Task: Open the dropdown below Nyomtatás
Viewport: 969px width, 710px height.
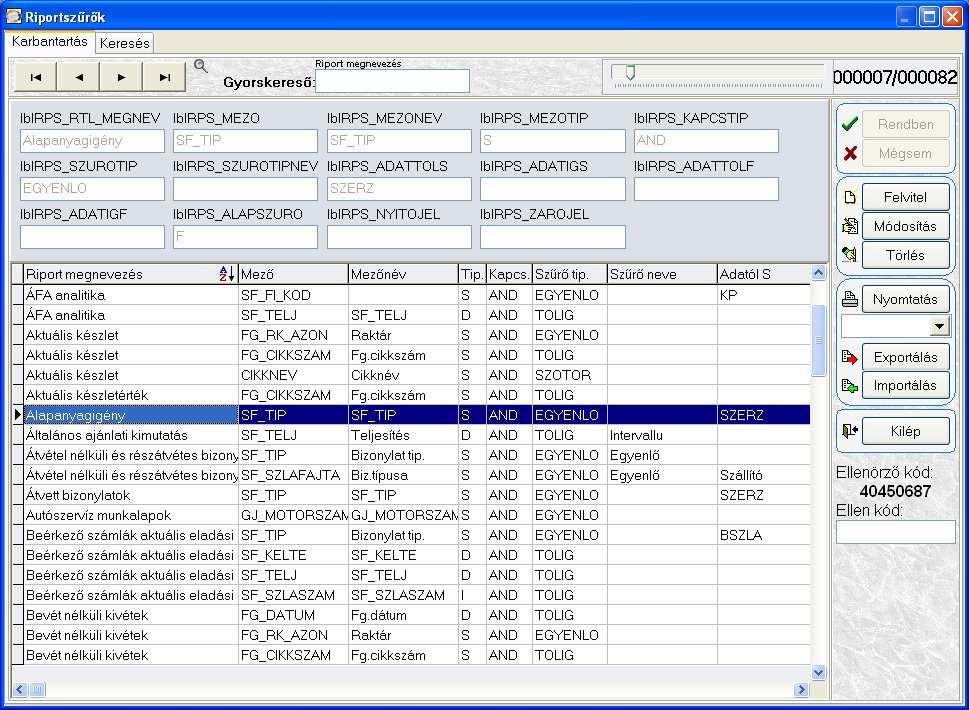Action: [x=939, y=326]
